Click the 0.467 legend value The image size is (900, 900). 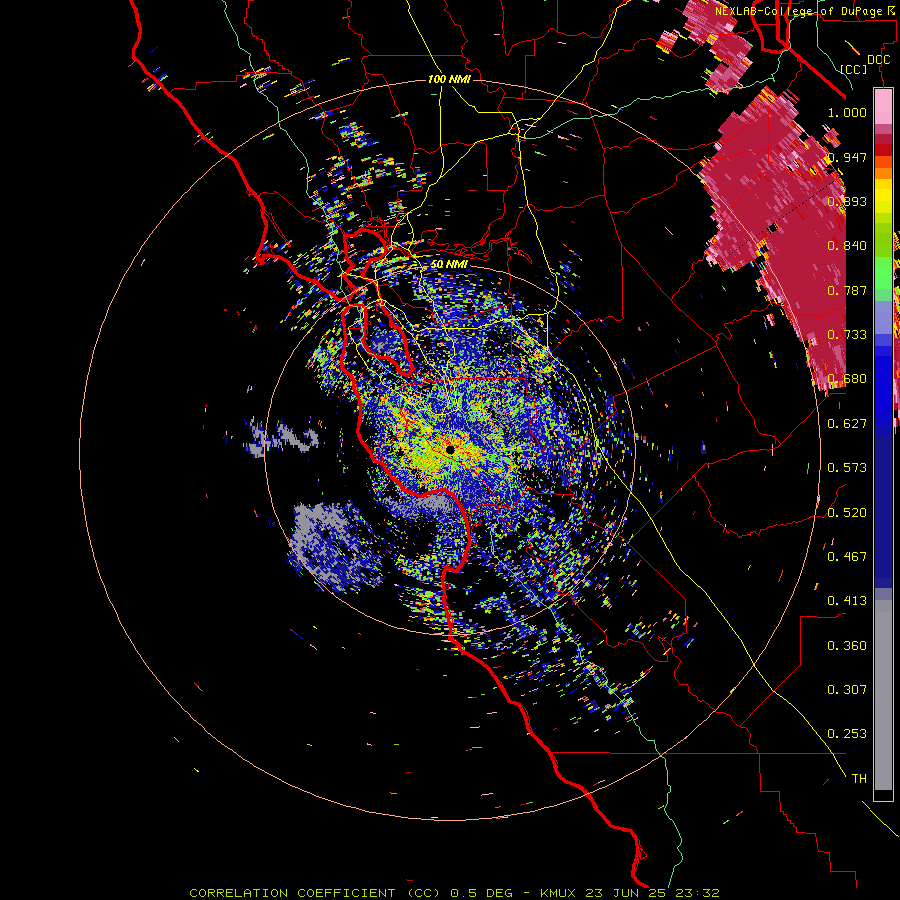point(847,557)
